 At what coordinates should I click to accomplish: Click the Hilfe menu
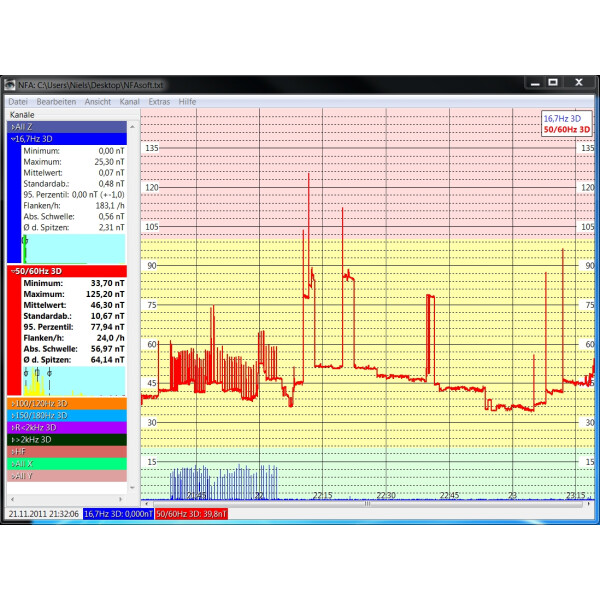188,102
